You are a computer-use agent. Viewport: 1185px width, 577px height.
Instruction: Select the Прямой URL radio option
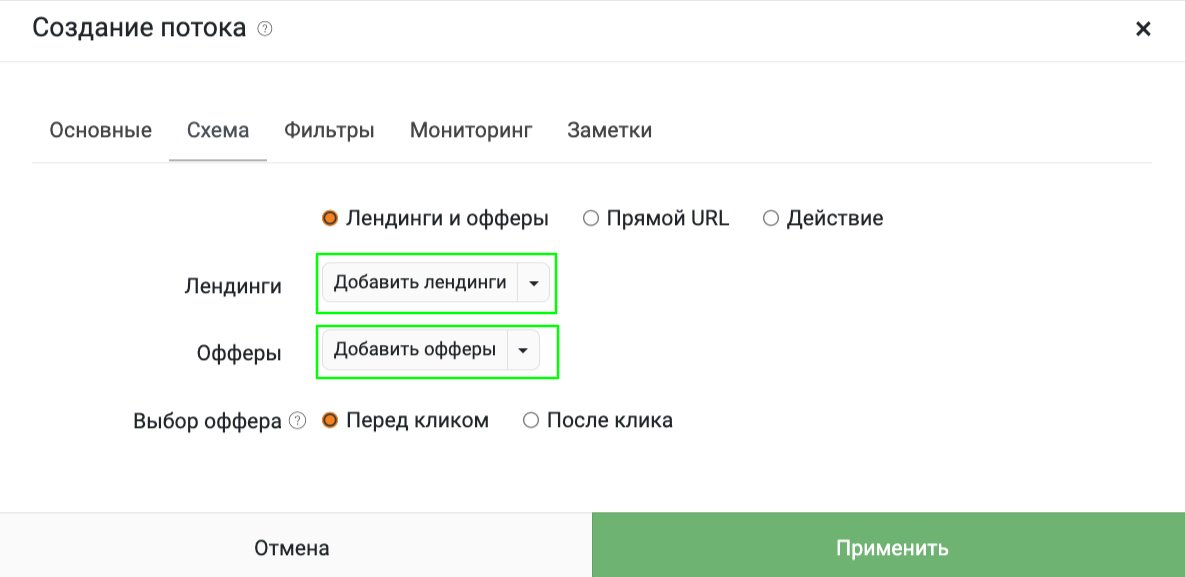pyautogui.click(x=591, y=219)
